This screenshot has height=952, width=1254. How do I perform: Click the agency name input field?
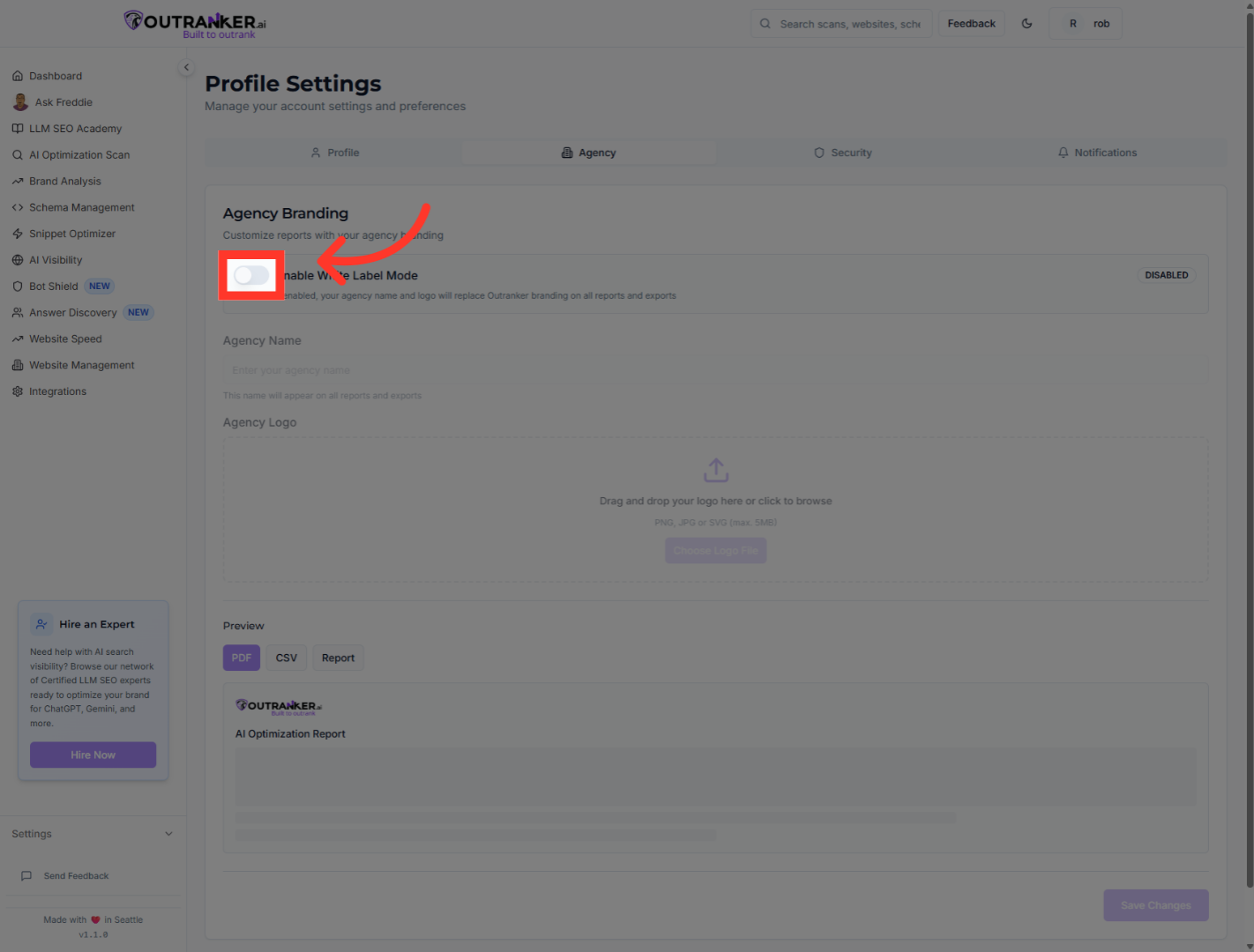point(715,369)
